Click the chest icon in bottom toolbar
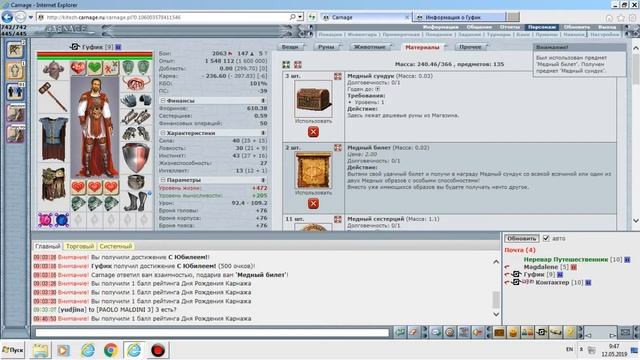Screen dimensions: 640x360 (x=499, y=333)
